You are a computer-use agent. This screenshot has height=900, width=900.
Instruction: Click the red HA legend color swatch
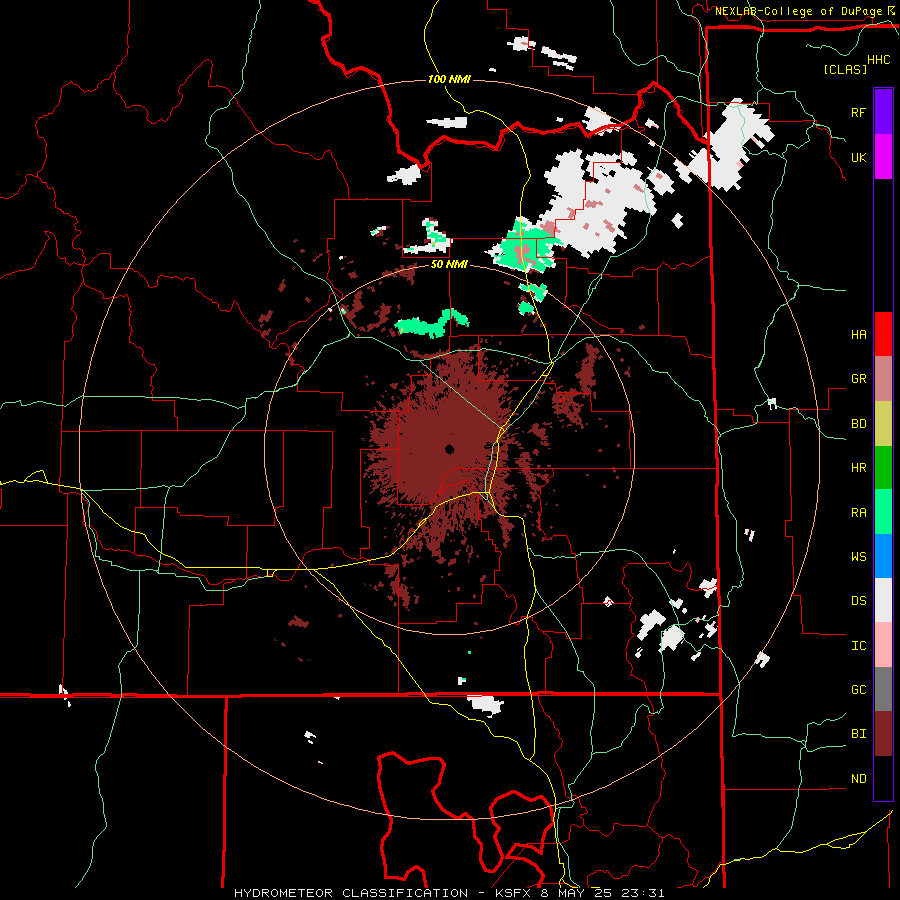click(883, 334)
